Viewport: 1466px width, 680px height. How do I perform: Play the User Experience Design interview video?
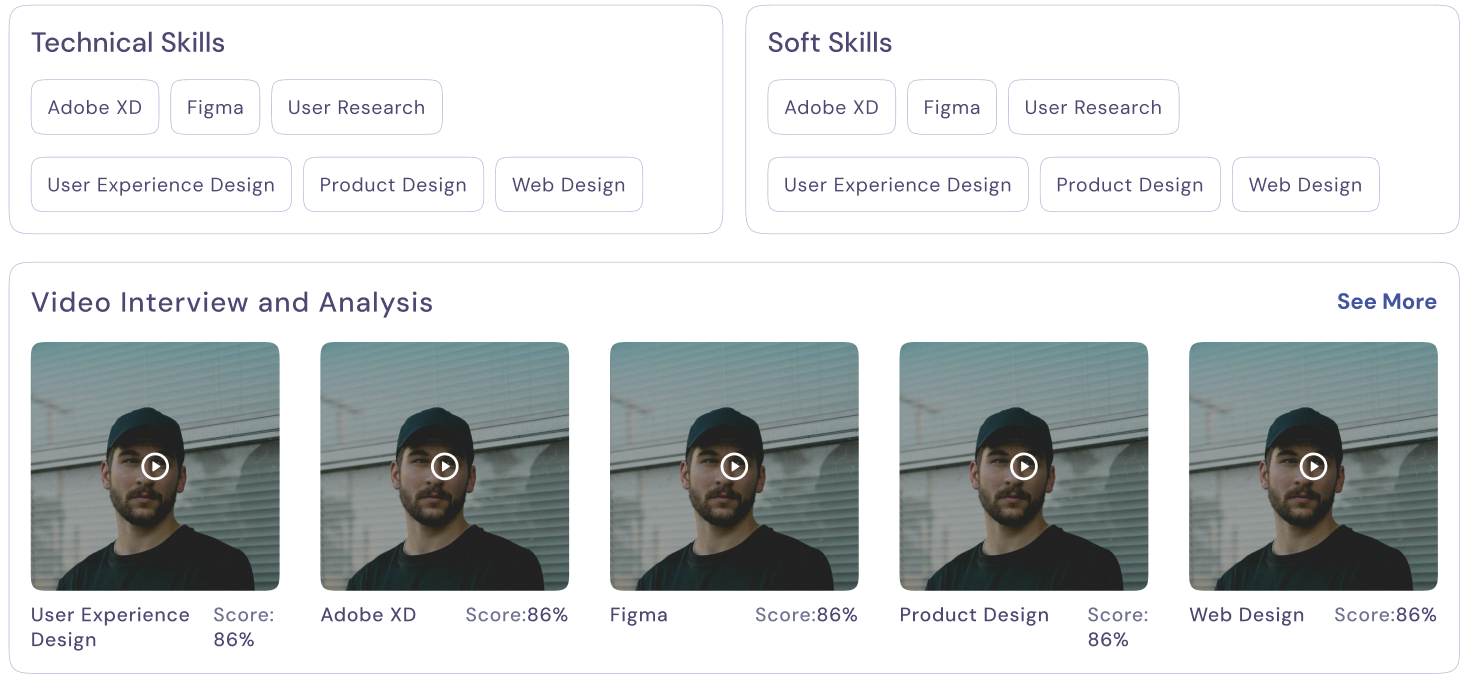tap(155, 466)
